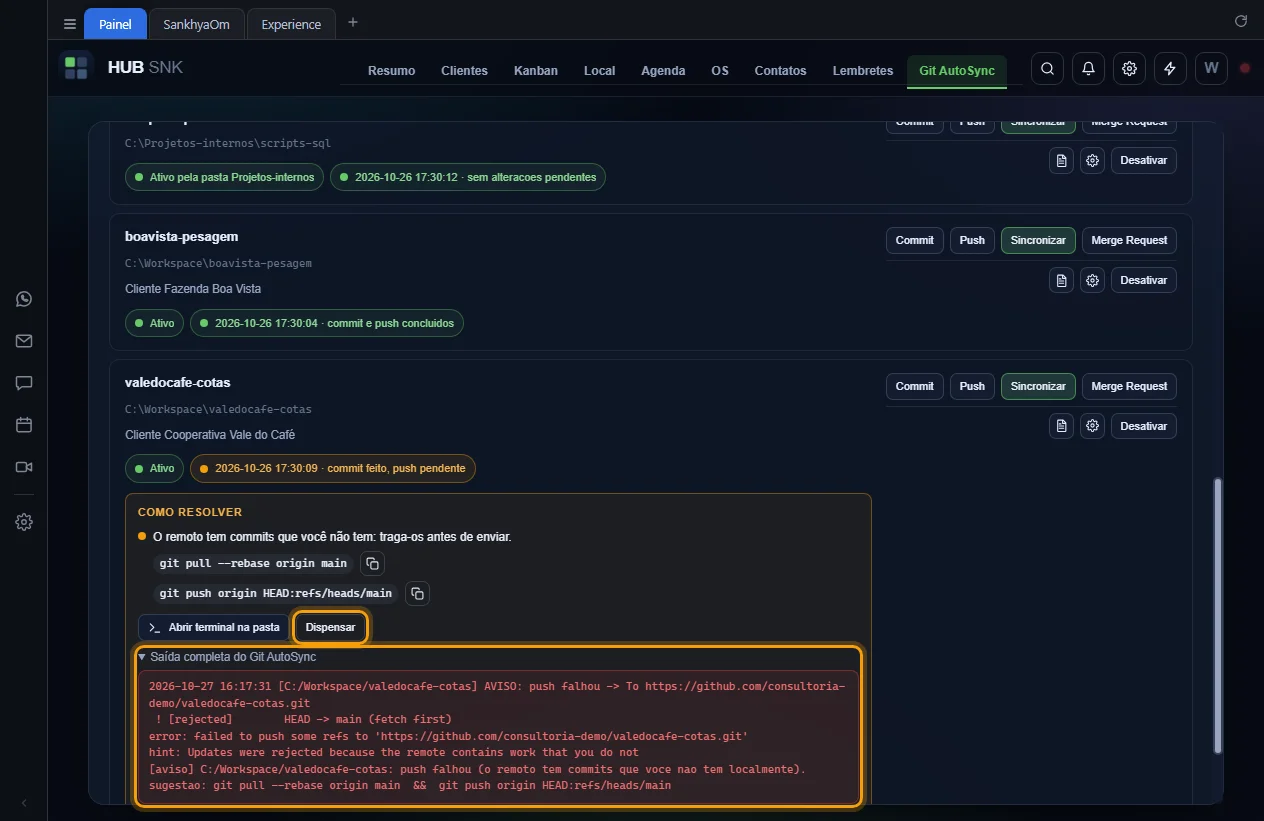Image resolution: width=1264 pixels, height=821 pixels.
Task: Open WhatsApp from left sidebar
Action: tap(24, 299)
